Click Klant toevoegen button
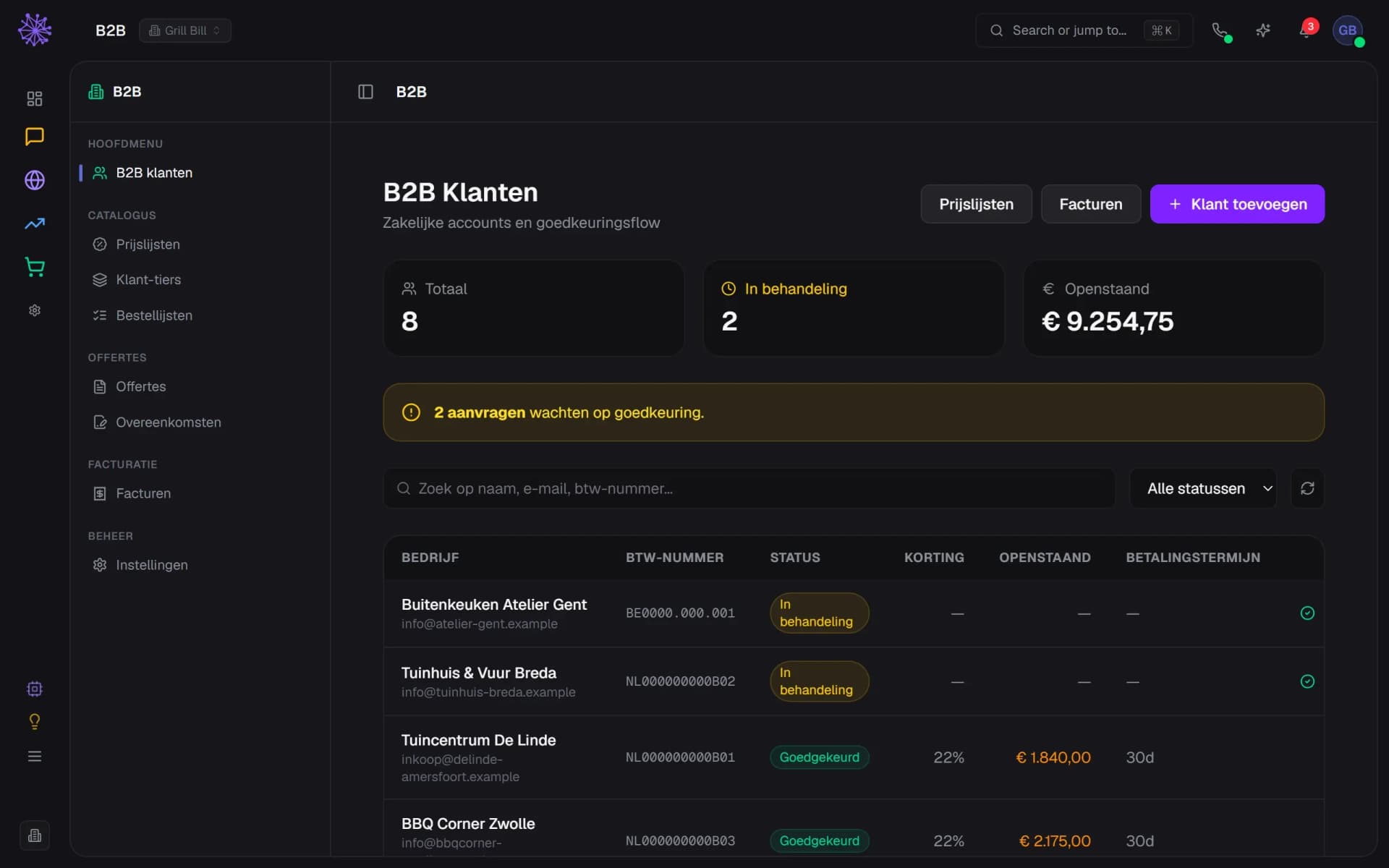Image resolution: width=1389 pixels, height=868 pixels. [1237, 204]
